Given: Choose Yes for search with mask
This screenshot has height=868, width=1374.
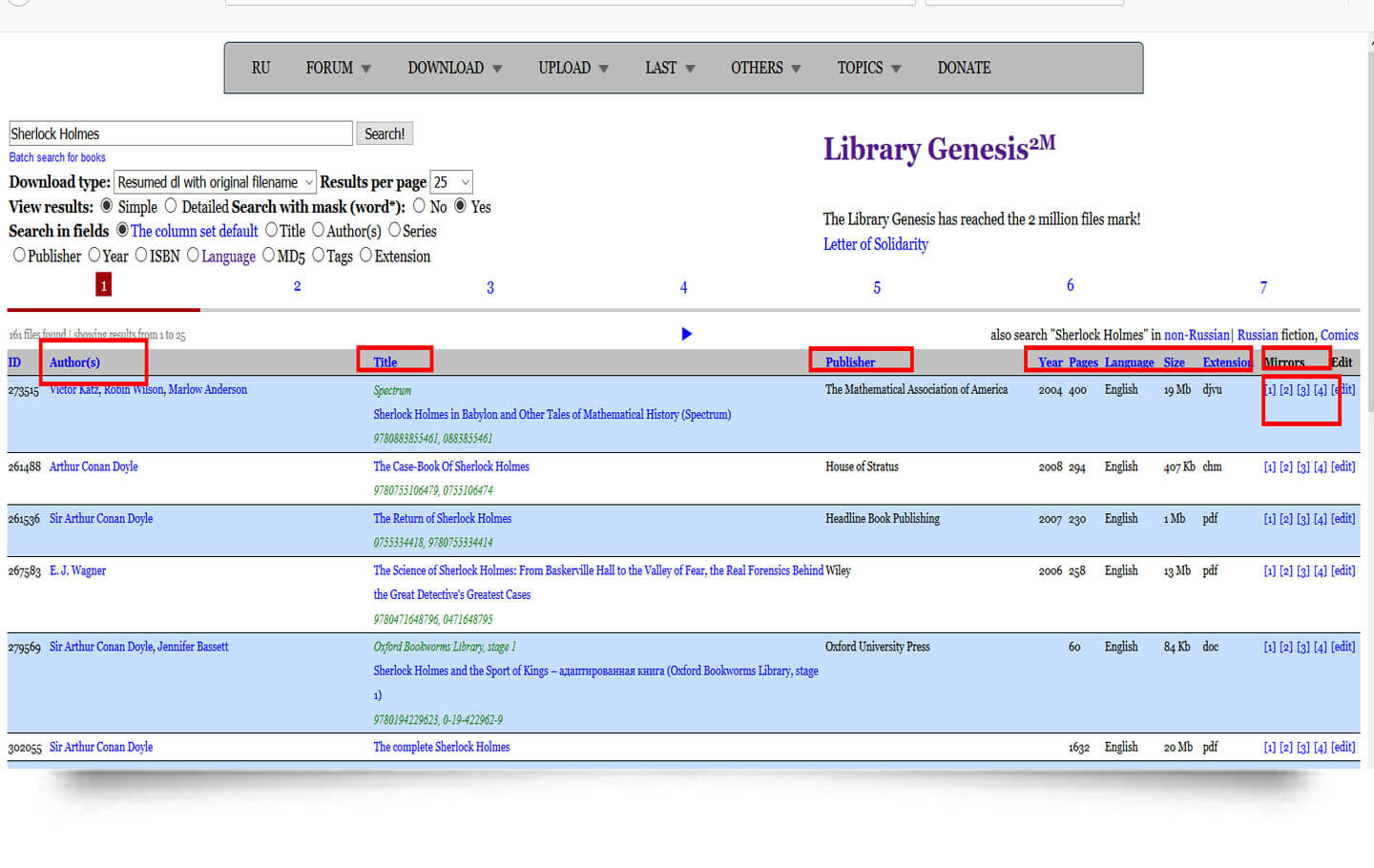Looking at the screenshot, I should (460, 206).
